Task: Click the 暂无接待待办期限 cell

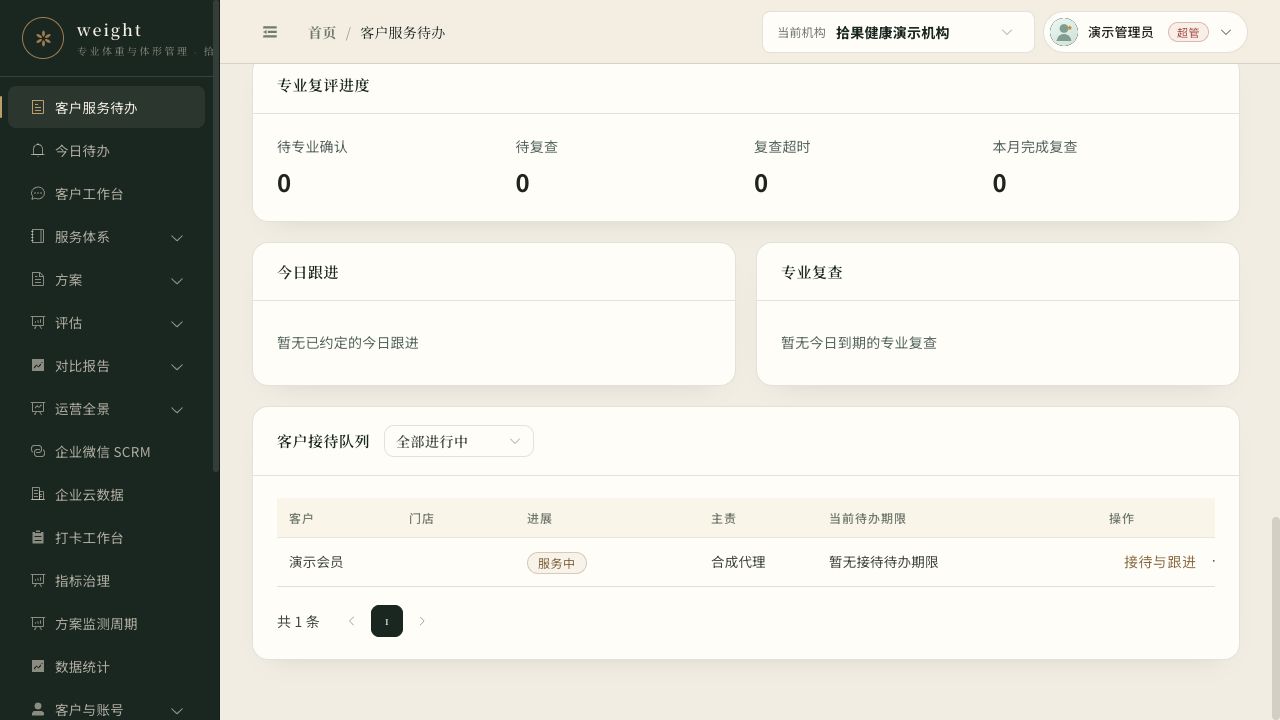Action: tap(884, 562)
